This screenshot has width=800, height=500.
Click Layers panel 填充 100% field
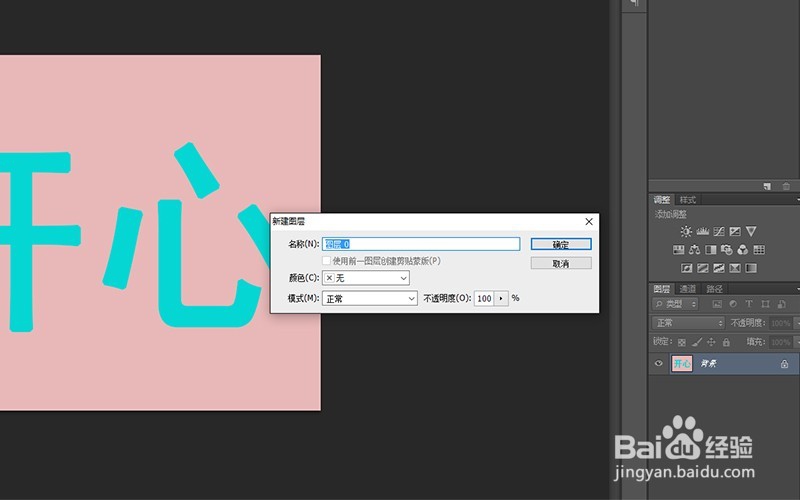click(x=781, y=342)
